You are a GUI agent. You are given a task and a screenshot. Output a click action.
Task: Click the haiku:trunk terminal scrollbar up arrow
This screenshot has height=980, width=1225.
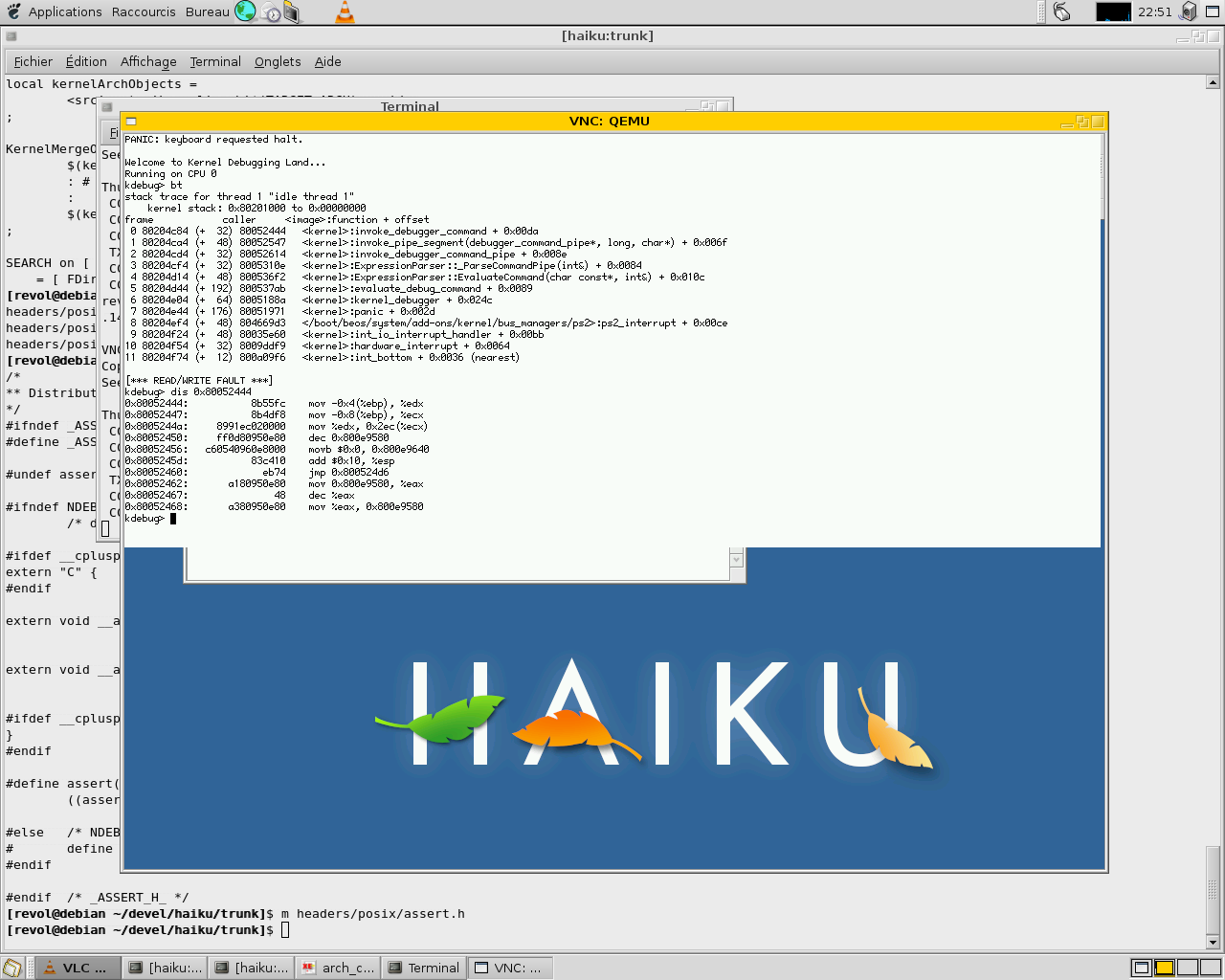point(1214,82)
